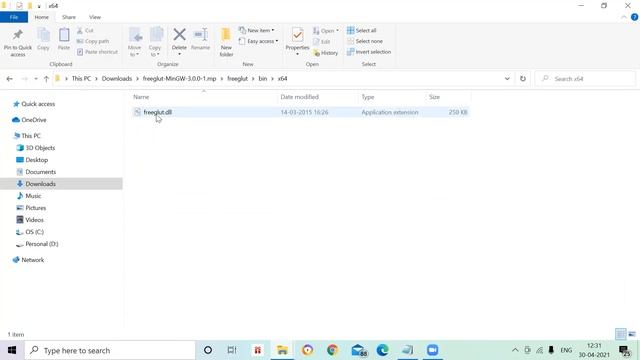The height and width of the screenshot is (360, 640).
Task: Click the Edit ribbon command
Action: coord(322,41)
